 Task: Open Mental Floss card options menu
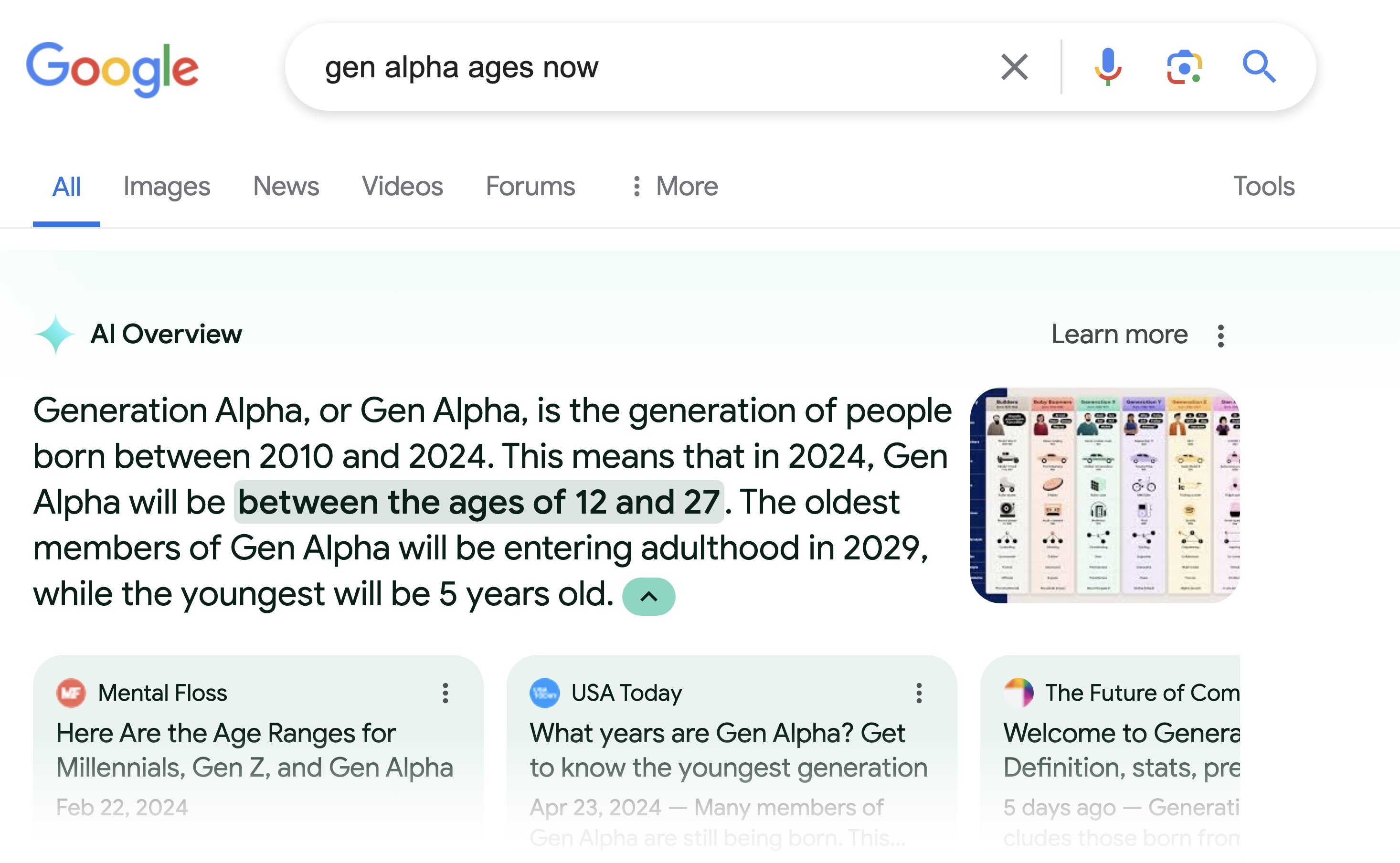coord(445,693)
